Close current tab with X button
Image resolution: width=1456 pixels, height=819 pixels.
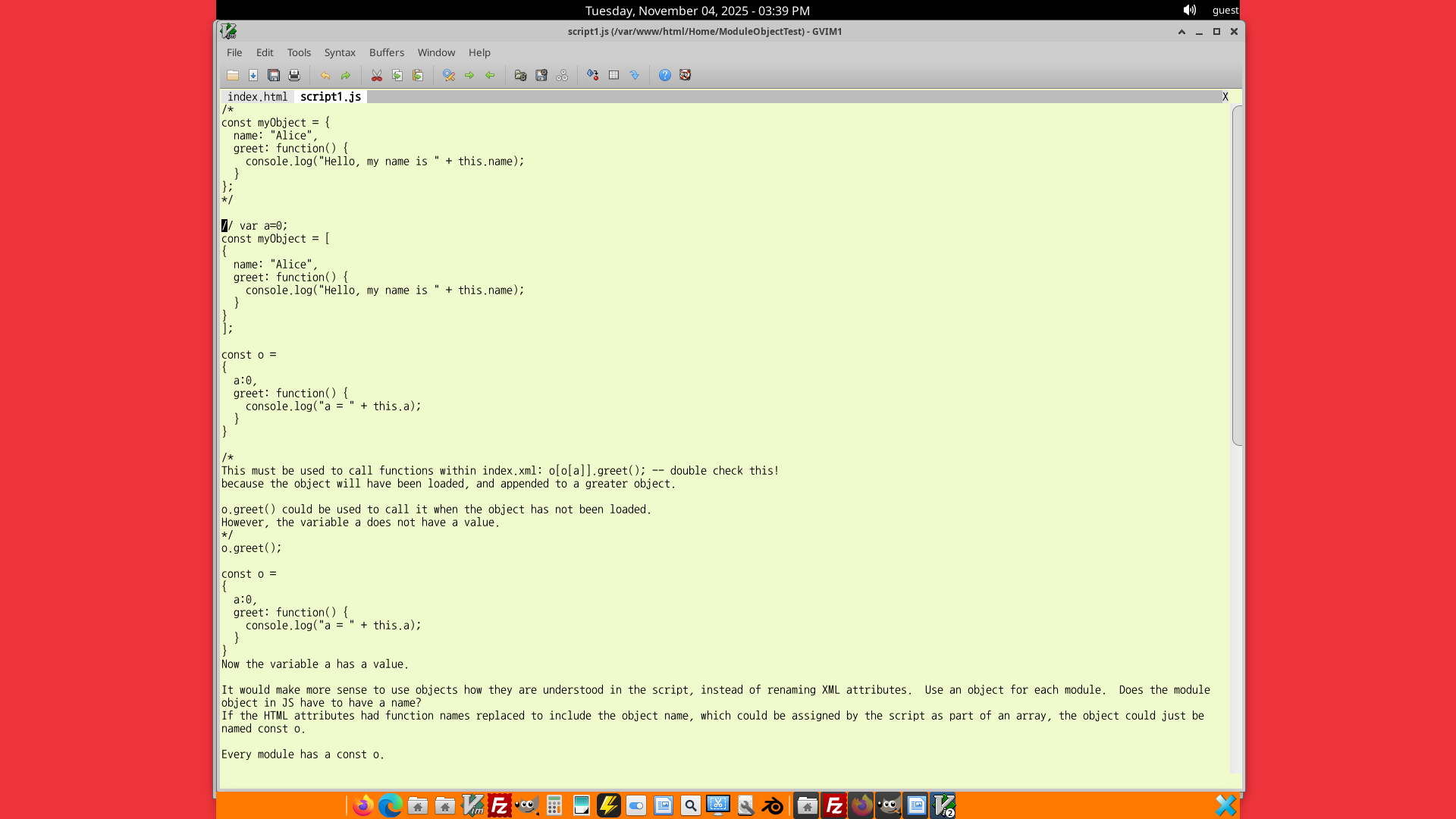1225,96
